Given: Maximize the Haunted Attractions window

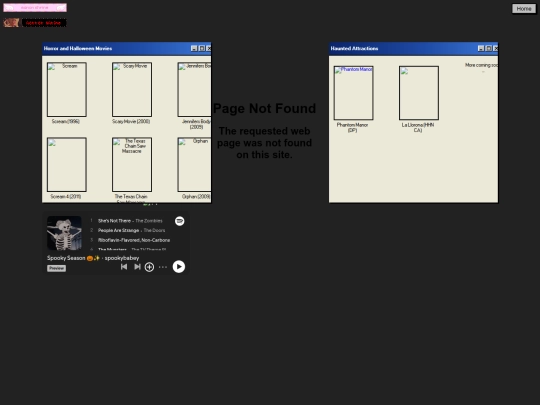Looking at the screenshot, I should [x=489, y=49].
